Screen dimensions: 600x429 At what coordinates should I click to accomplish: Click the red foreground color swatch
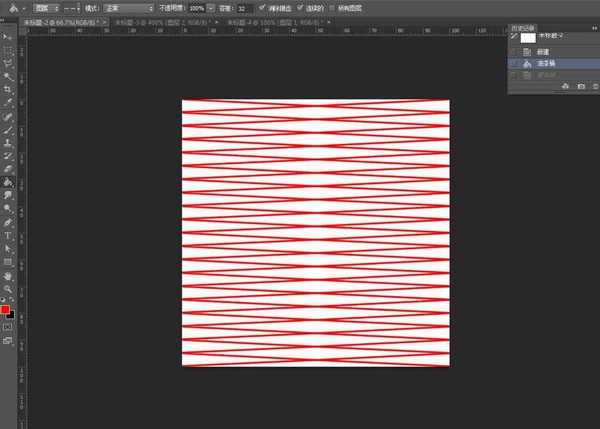coord(6,311)
